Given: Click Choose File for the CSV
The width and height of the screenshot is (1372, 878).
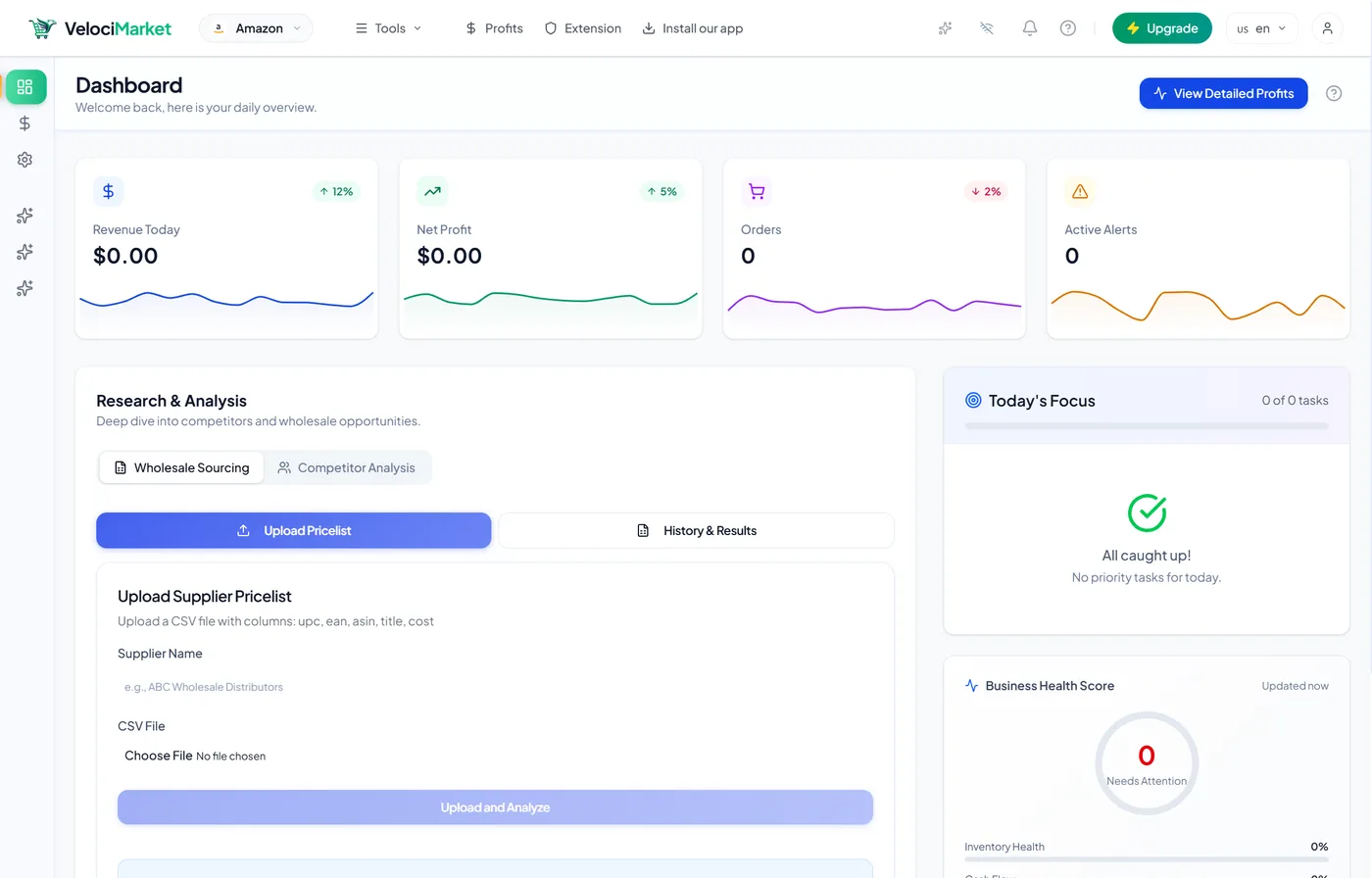Looking at the screenshot, I should (x=159, y=756).
